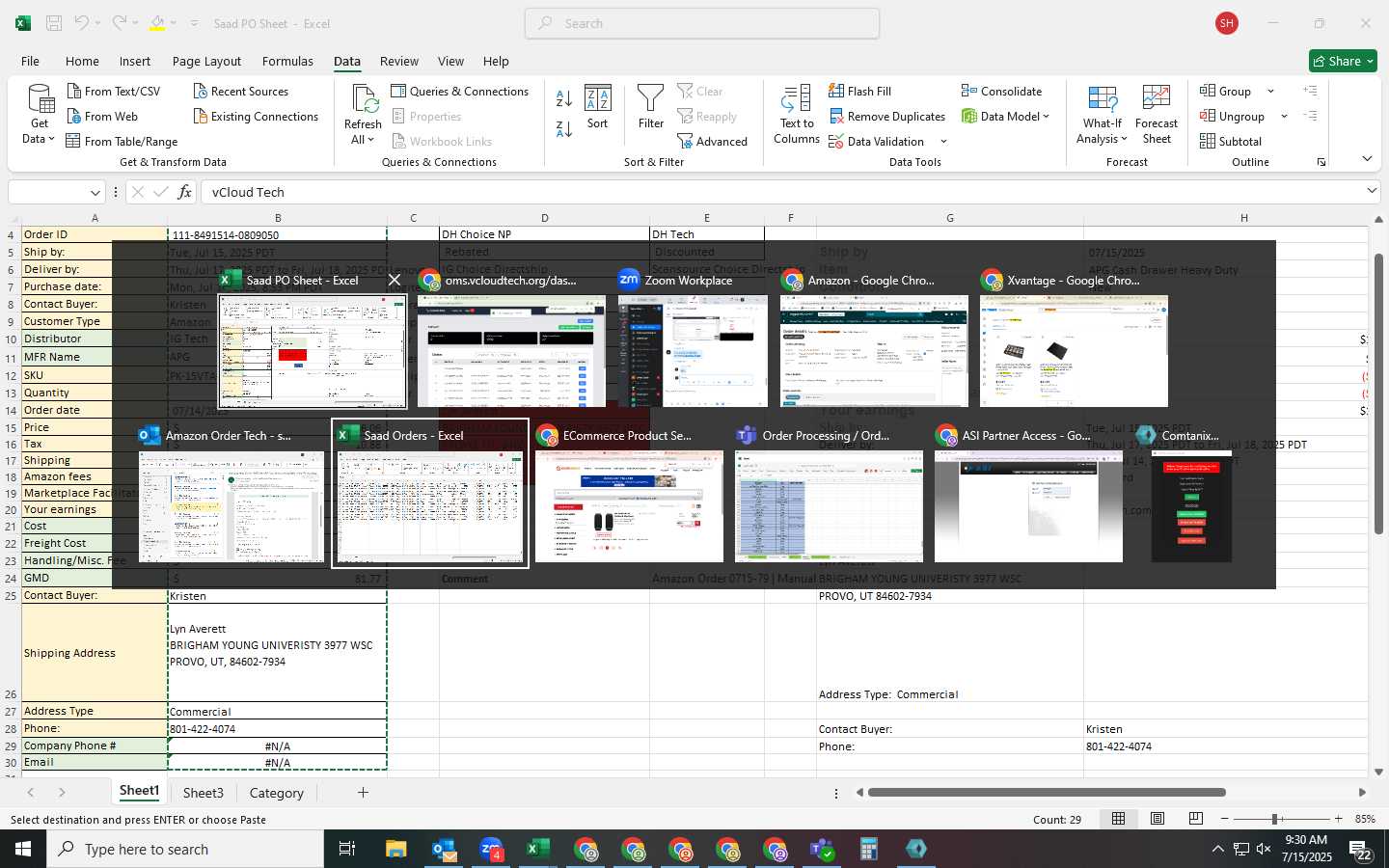The height and width of the screenshot is (868, 1389).
Task: Expand Data Validation dropdown arrow
Action: pos(943,142)
